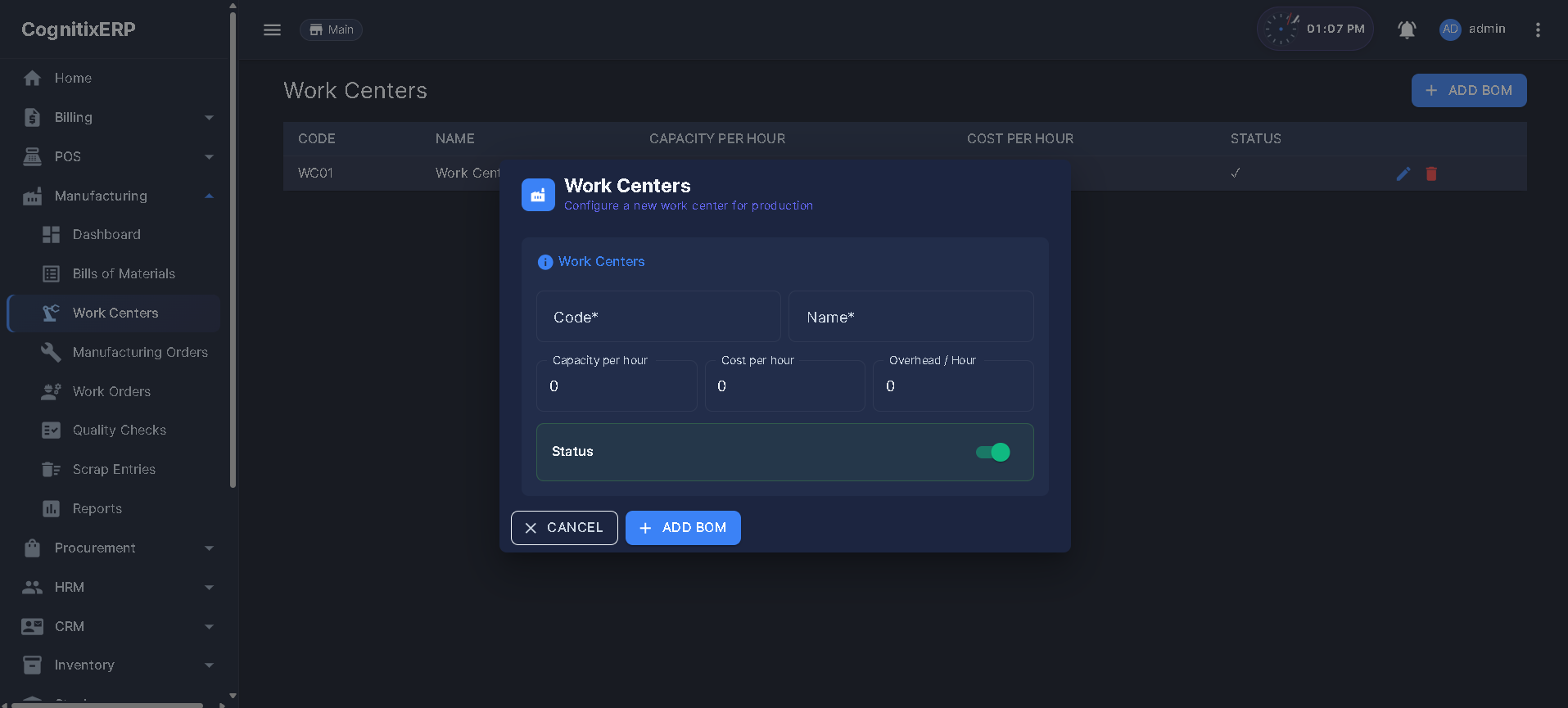Viewport: 1568px width, 708px height.
Task: Click the WC01 status checkmark
Action: click(x=1236, y=174)
